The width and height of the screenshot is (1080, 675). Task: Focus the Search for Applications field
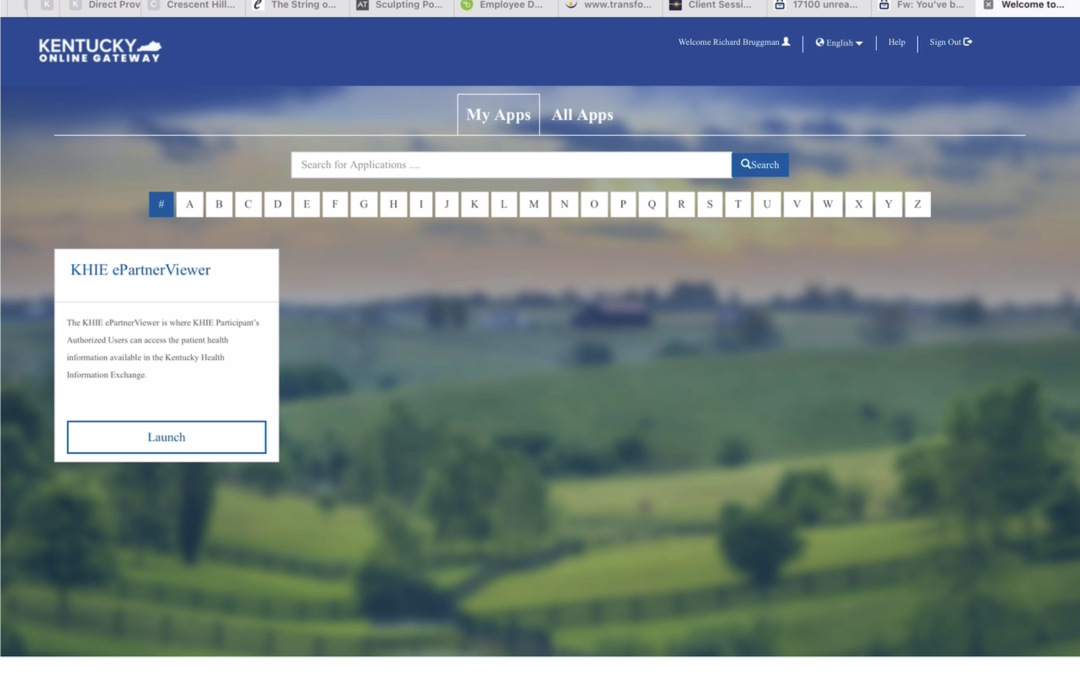511,165
